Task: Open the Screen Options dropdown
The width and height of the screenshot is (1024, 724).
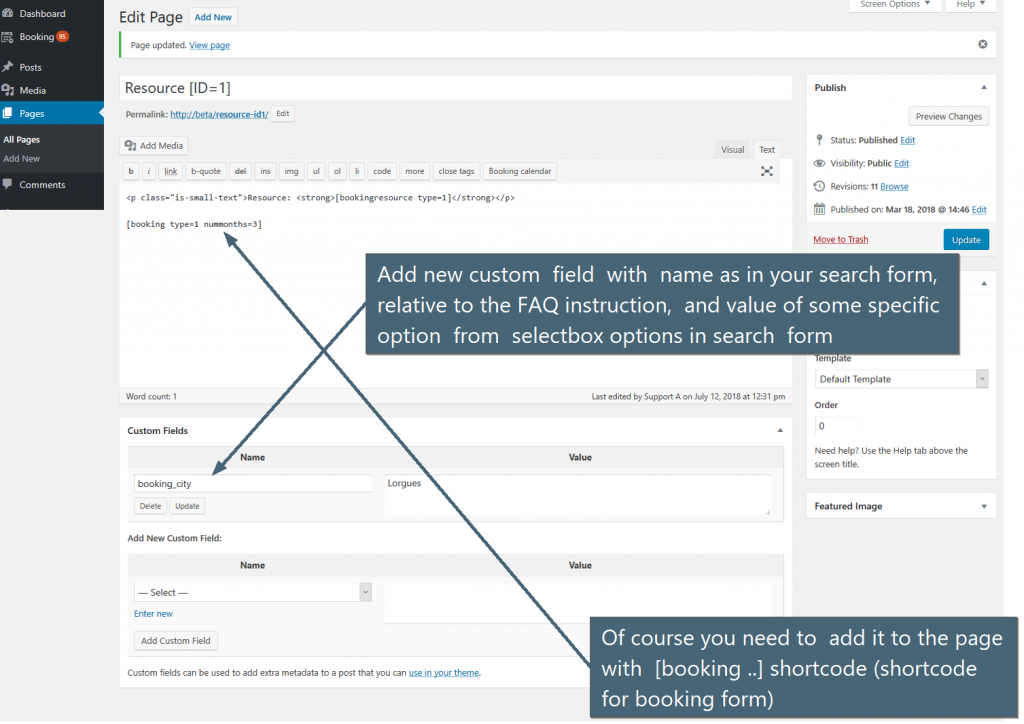Action: [895, 5]
